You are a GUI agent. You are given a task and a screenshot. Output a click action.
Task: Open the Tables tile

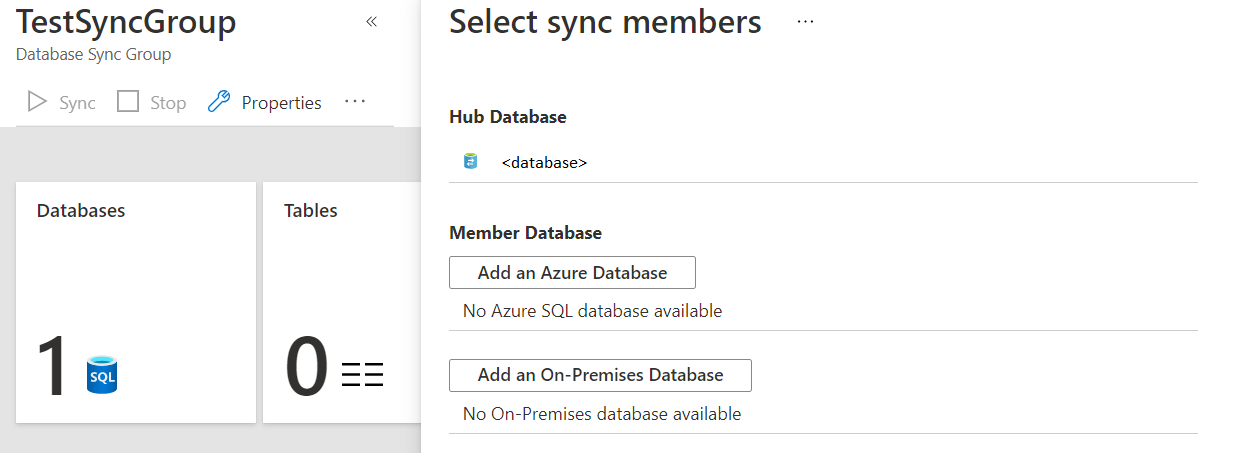[342, 302]
